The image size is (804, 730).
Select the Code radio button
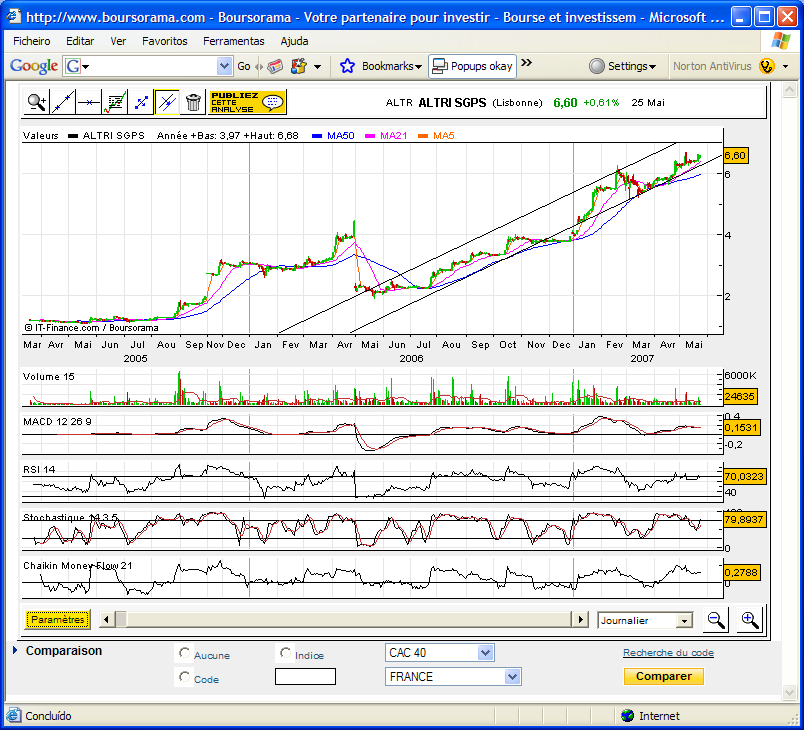(184, 677)
